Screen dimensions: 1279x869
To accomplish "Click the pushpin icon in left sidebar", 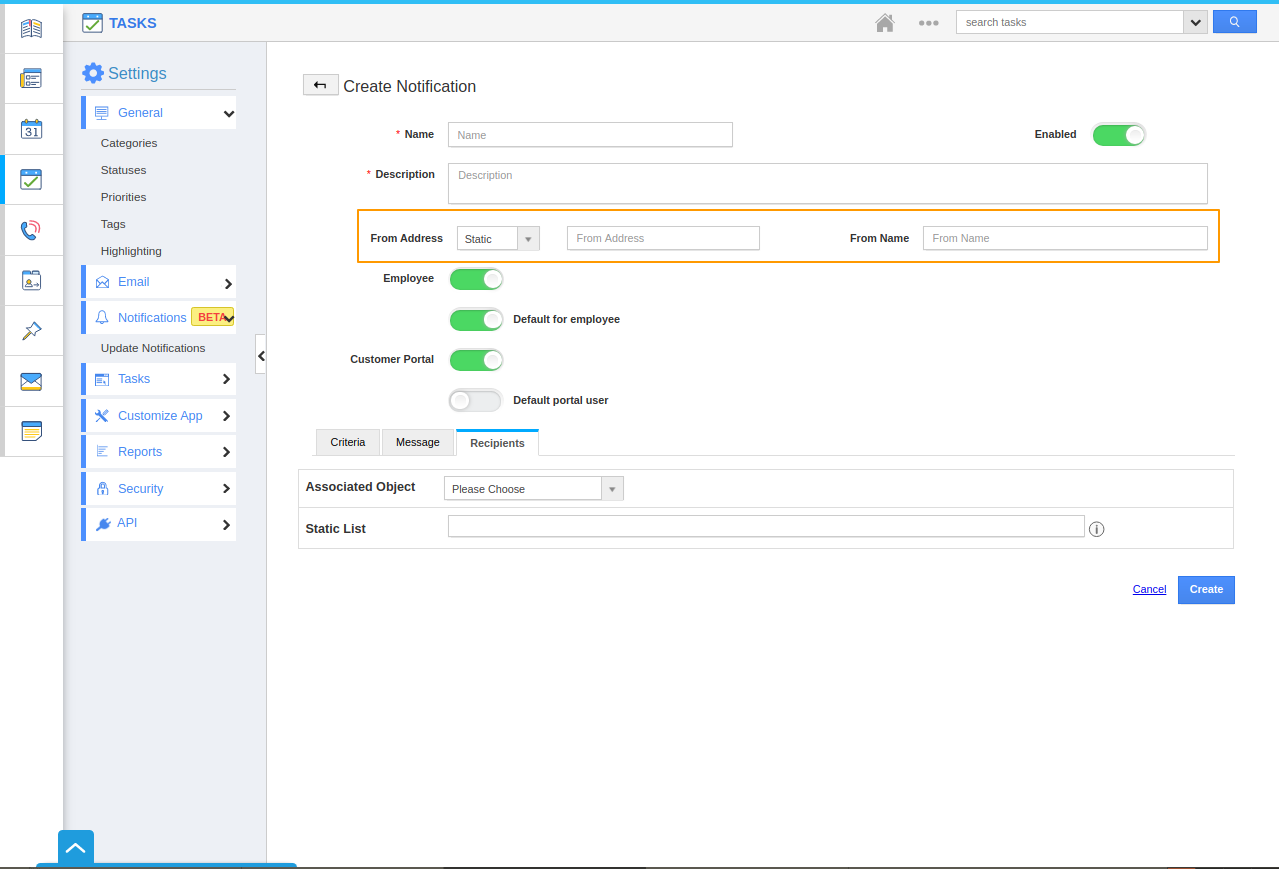I will (32, 331).
